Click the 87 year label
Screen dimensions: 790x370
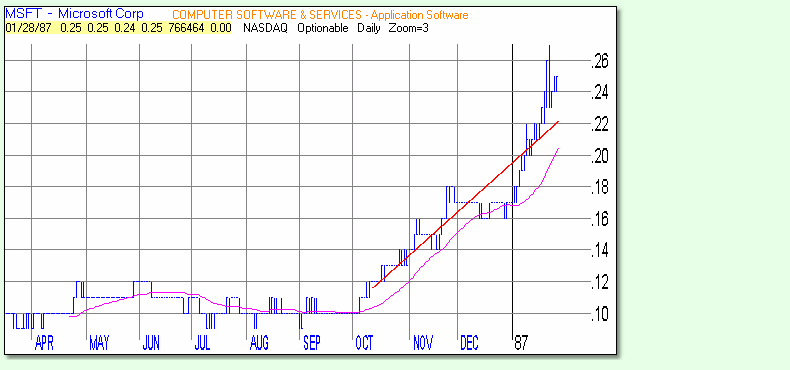tap(521, 344)
